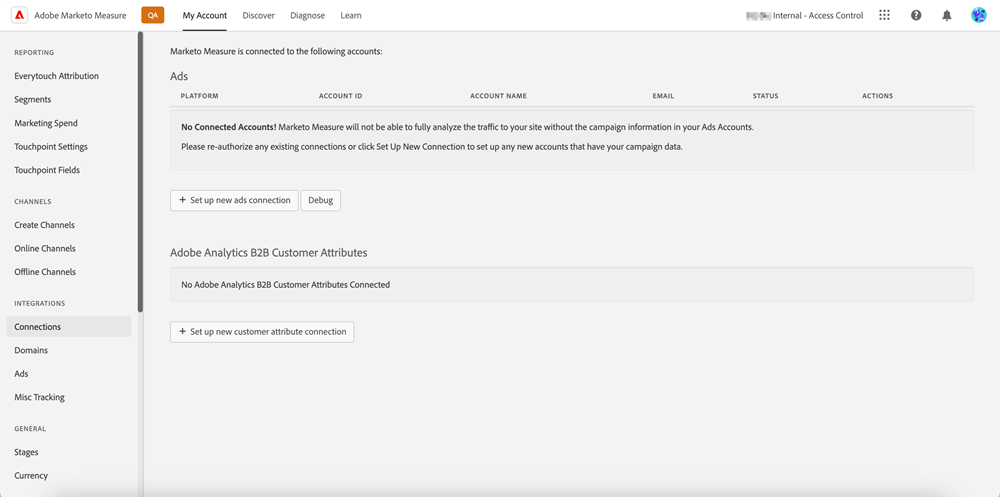1000x498 pixels.
Task: Open the user avatar menu
Action: [x=978, y=15]
